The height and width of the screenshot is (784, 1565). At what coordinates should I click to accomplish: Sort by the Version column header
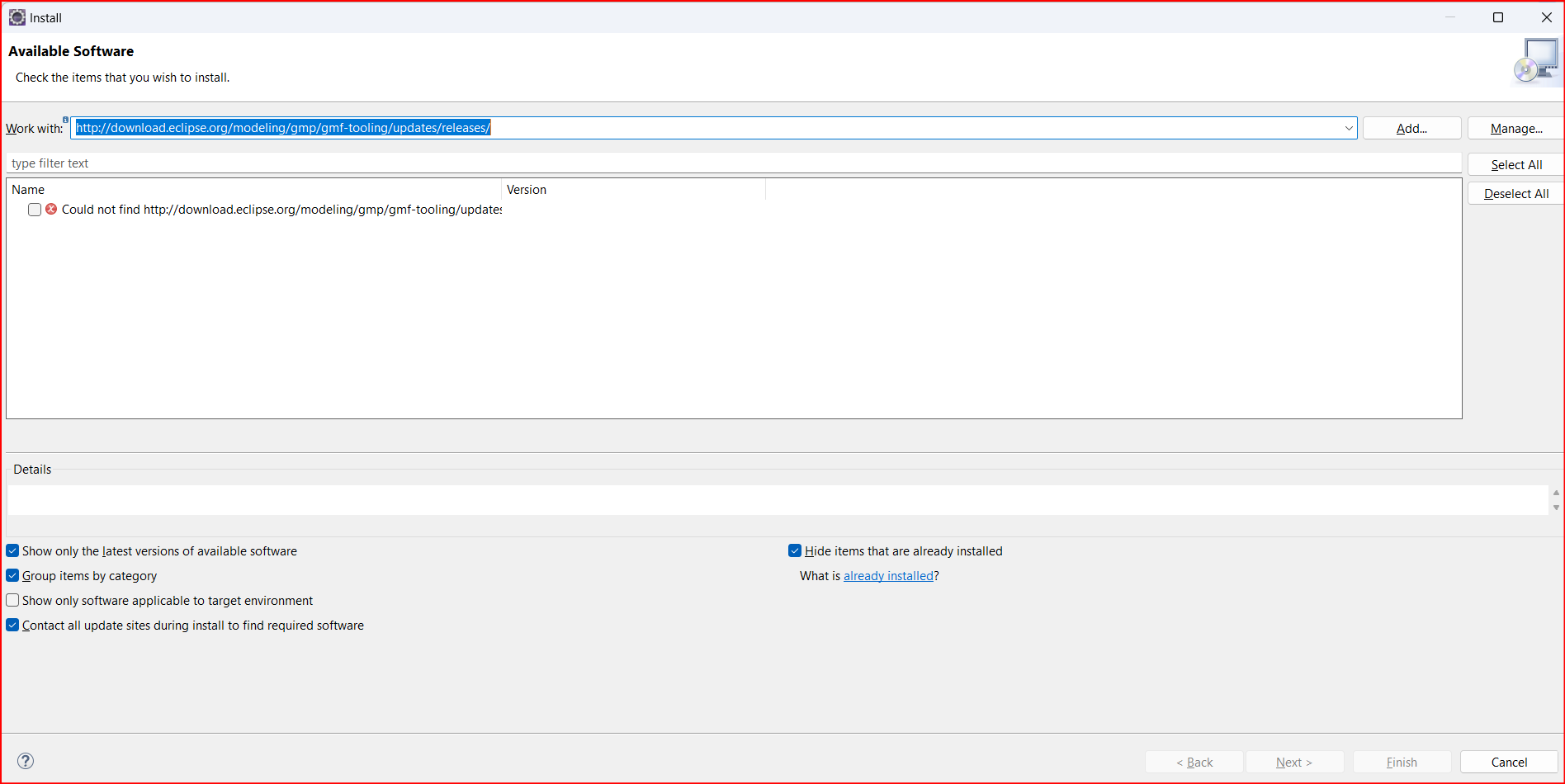633,189
